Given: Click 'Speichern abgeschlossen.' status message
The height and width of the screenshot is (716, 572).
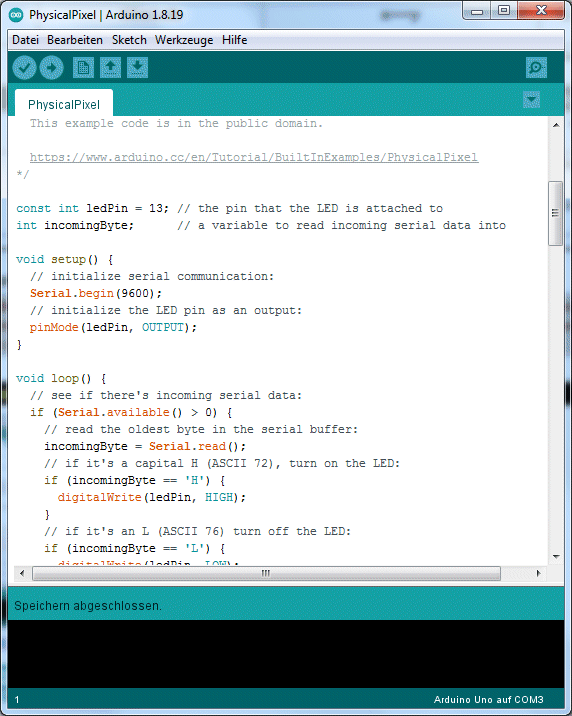Looking at the screenshot, I should coord(88,605).
